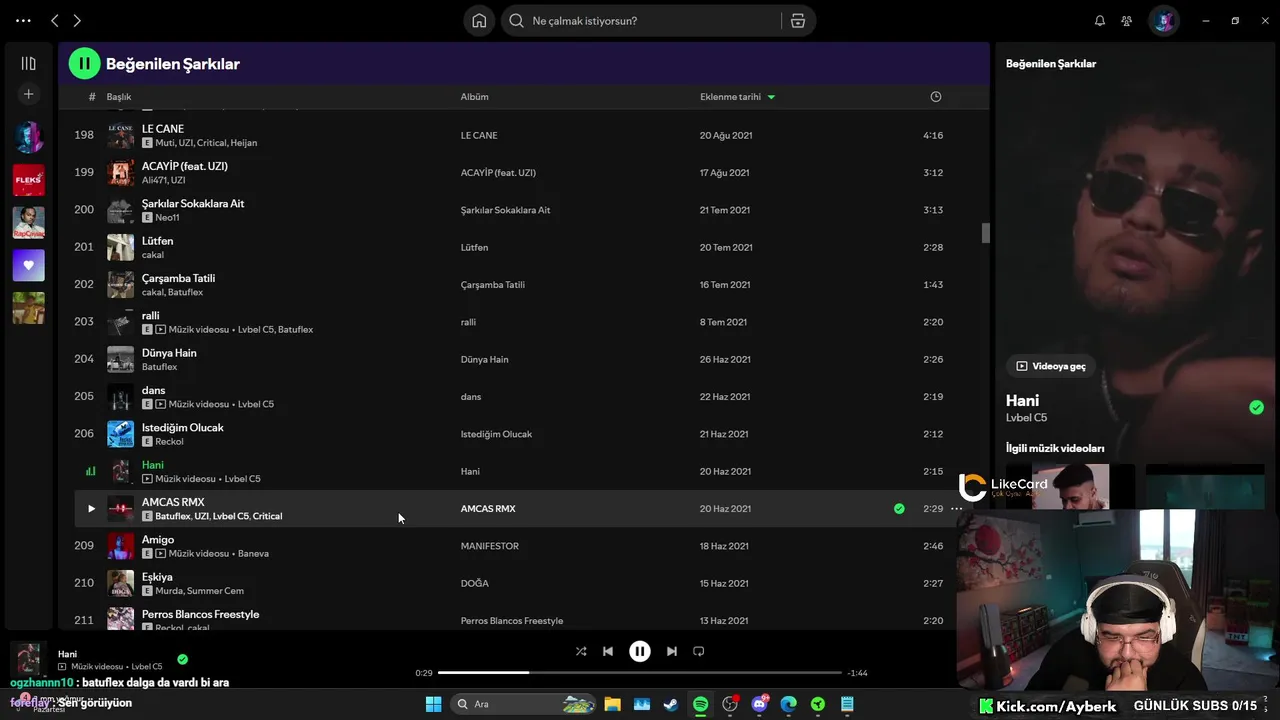Open Spotify taskbar icon
The width and height of the screenshot is (1280, 720).
[700, 704]
